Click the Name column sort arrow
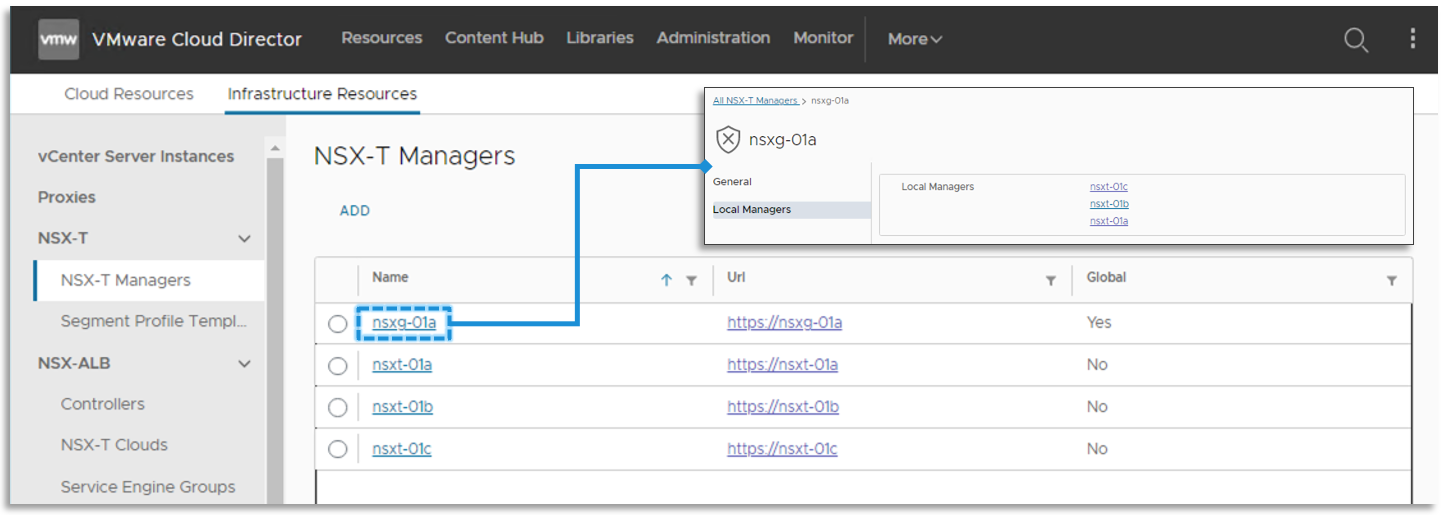Image resolution: width=1444 pixels, height=515 pixels. 666,281
